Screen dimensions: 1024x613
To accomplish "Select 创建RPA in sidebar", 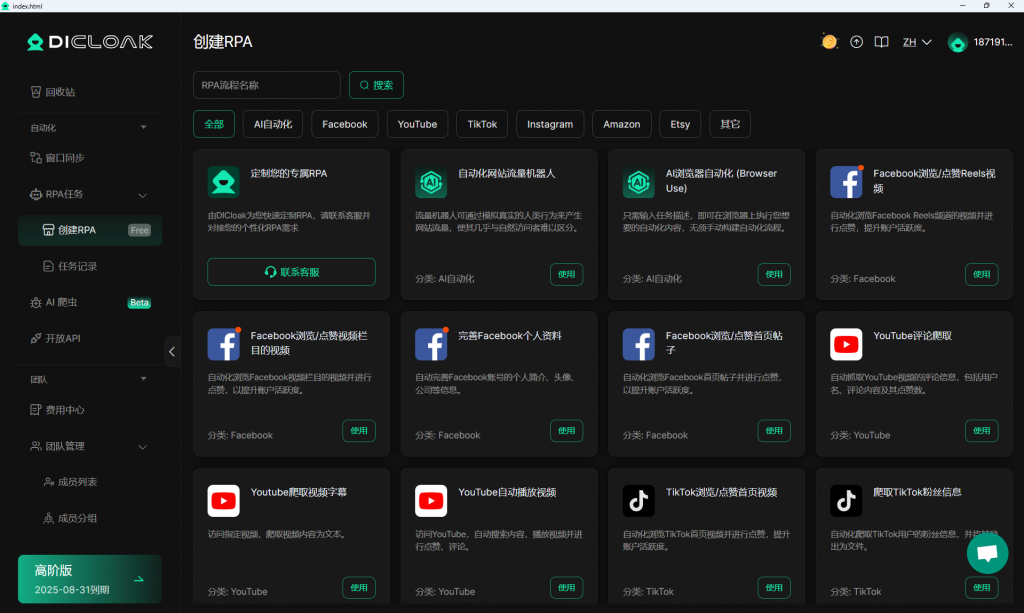I will [x=90, y=230].
